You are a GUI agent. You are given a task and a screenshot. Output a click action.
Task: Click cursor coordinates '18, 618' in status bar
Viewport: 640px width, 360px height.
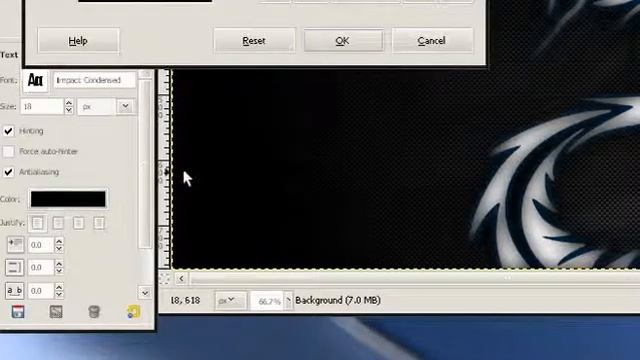pos(185,300)
